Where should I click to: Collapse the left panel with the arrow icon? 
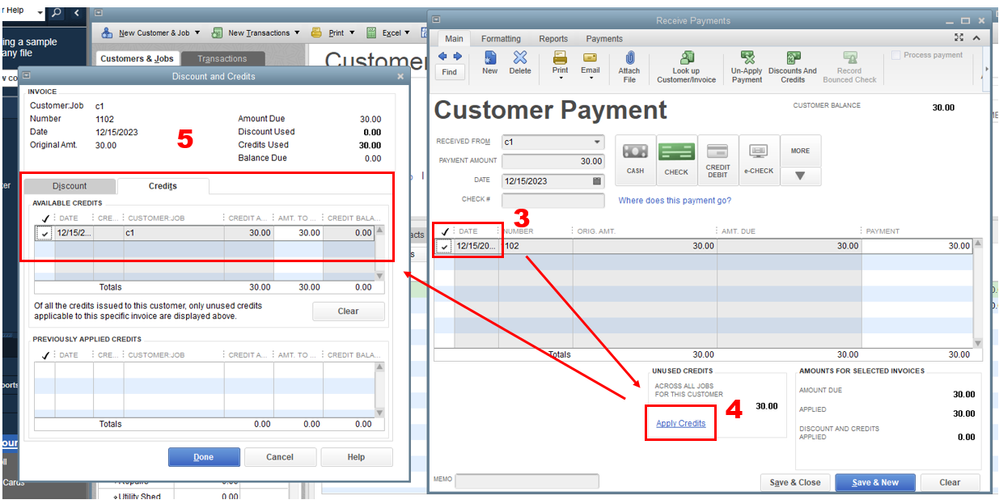pos(77,13)
